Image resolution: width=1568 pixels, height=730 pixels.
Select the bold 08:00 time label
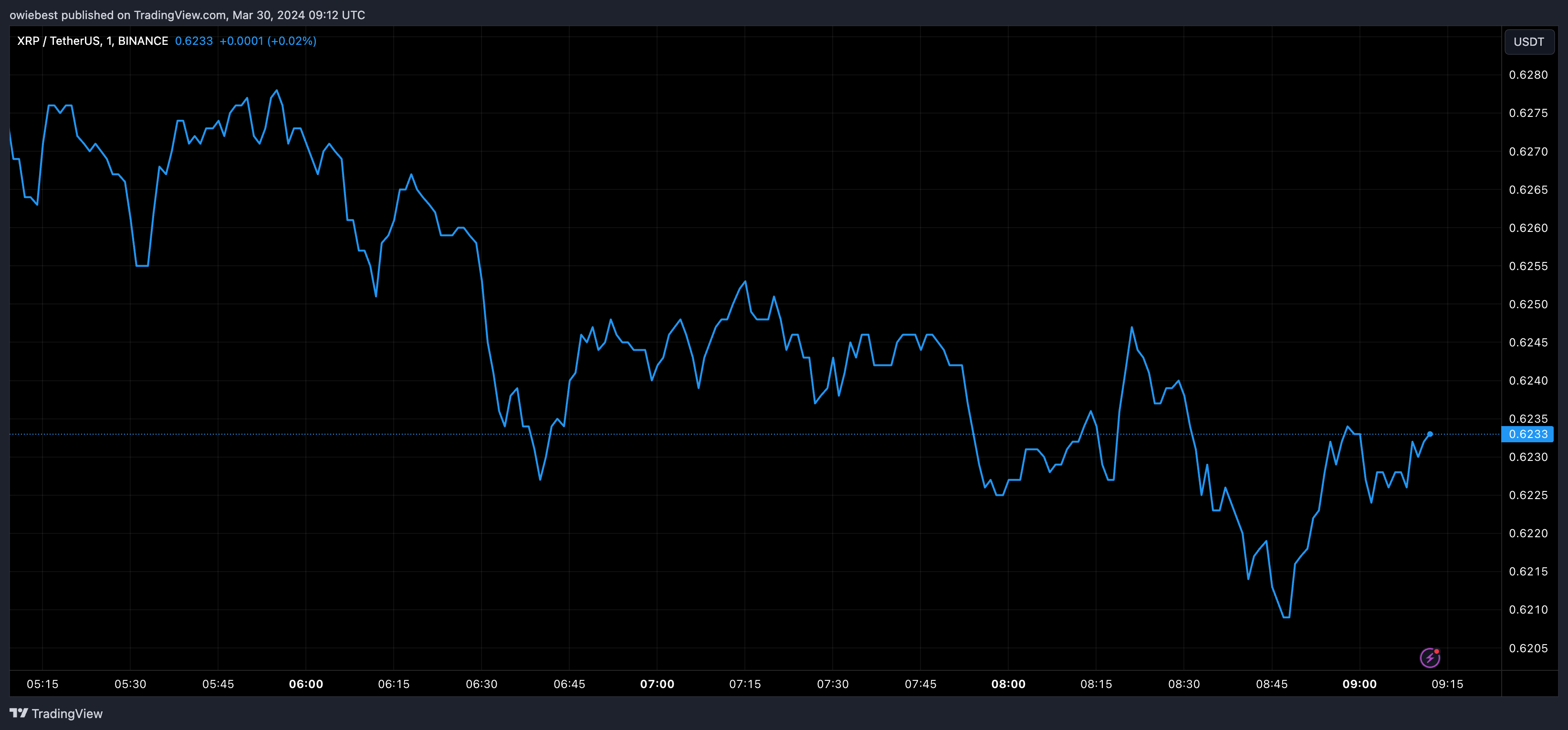coord(1009,683)
